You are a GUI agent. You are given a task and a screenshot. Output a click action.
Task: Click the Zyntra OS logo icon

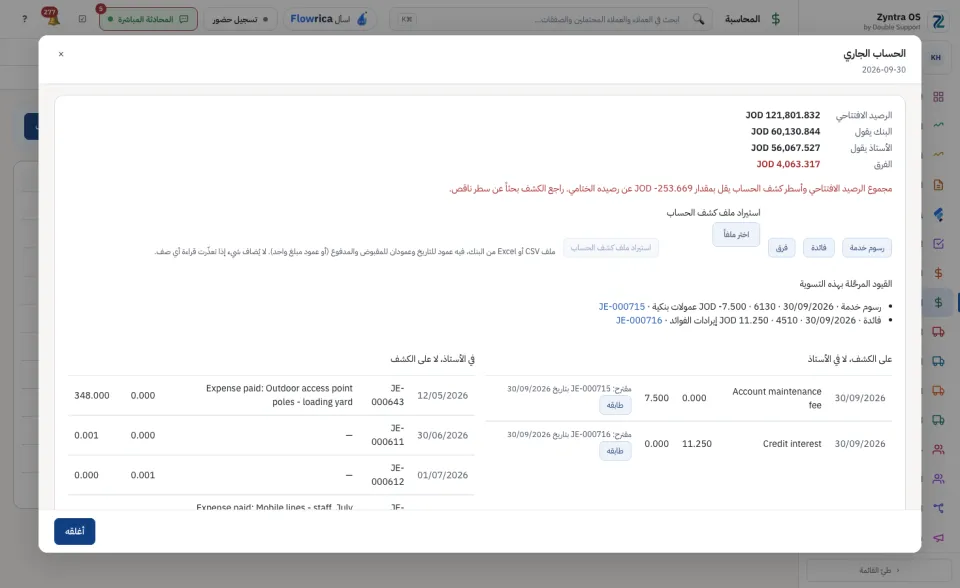pos(938,21)
